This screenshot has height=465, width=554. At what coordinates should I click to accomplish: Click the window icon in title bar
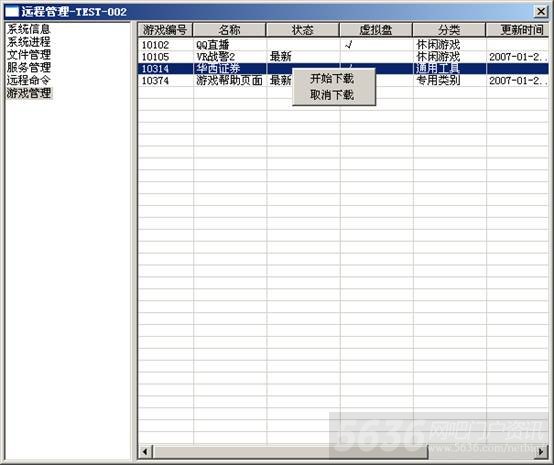point(12,12)
